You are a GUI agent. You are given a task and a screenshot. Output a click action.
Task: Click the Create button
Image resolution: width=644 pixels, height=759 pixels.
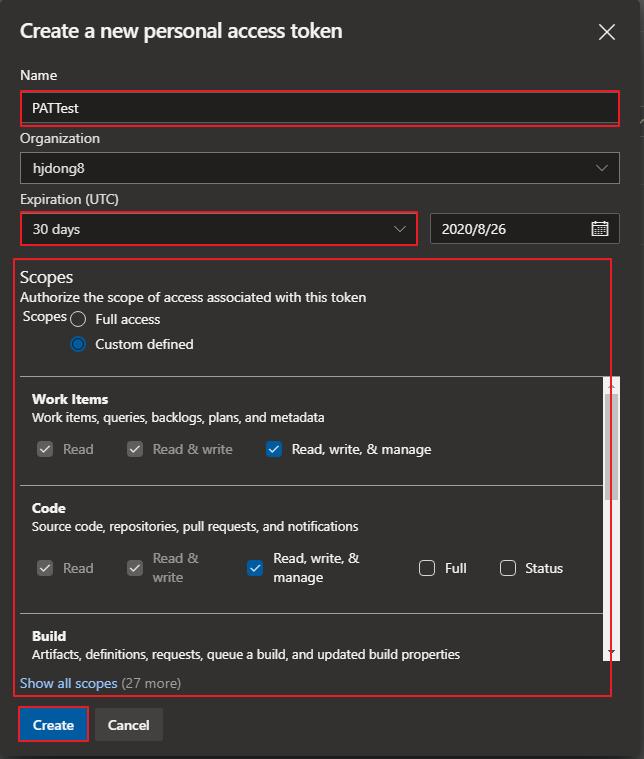[53, 725]
